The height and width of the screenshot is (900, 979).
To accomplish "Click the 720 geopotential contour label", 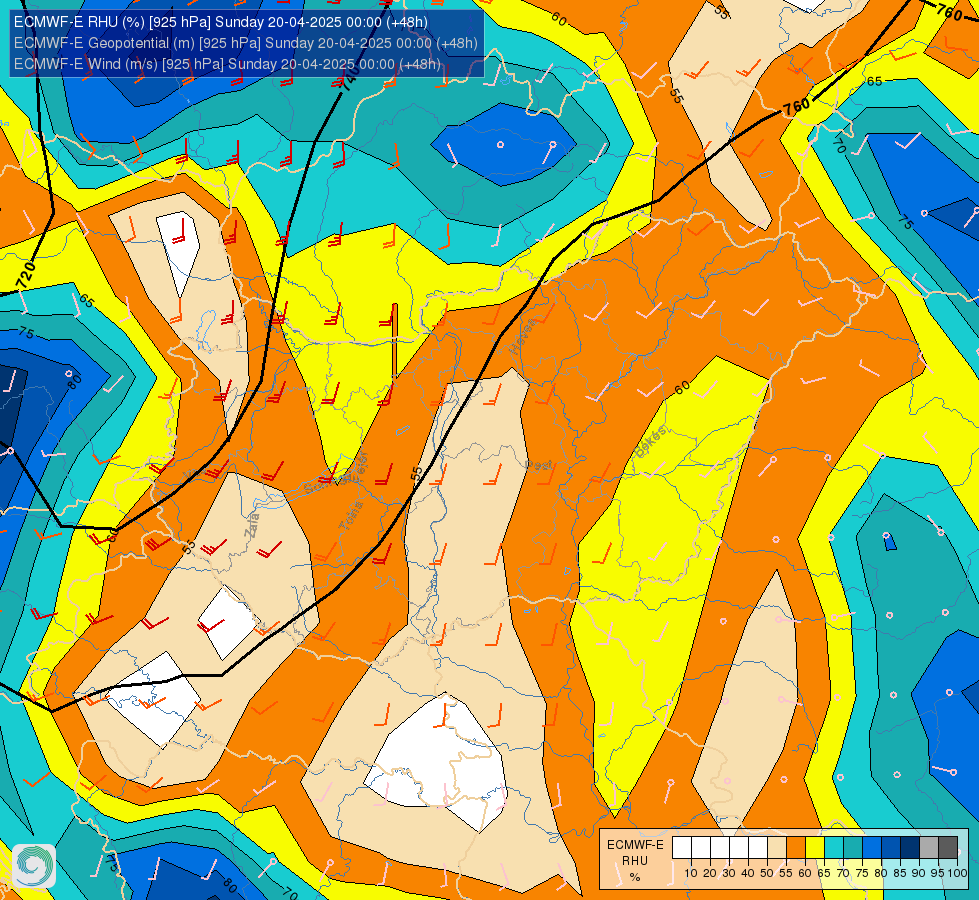I will tap(26, 275).
